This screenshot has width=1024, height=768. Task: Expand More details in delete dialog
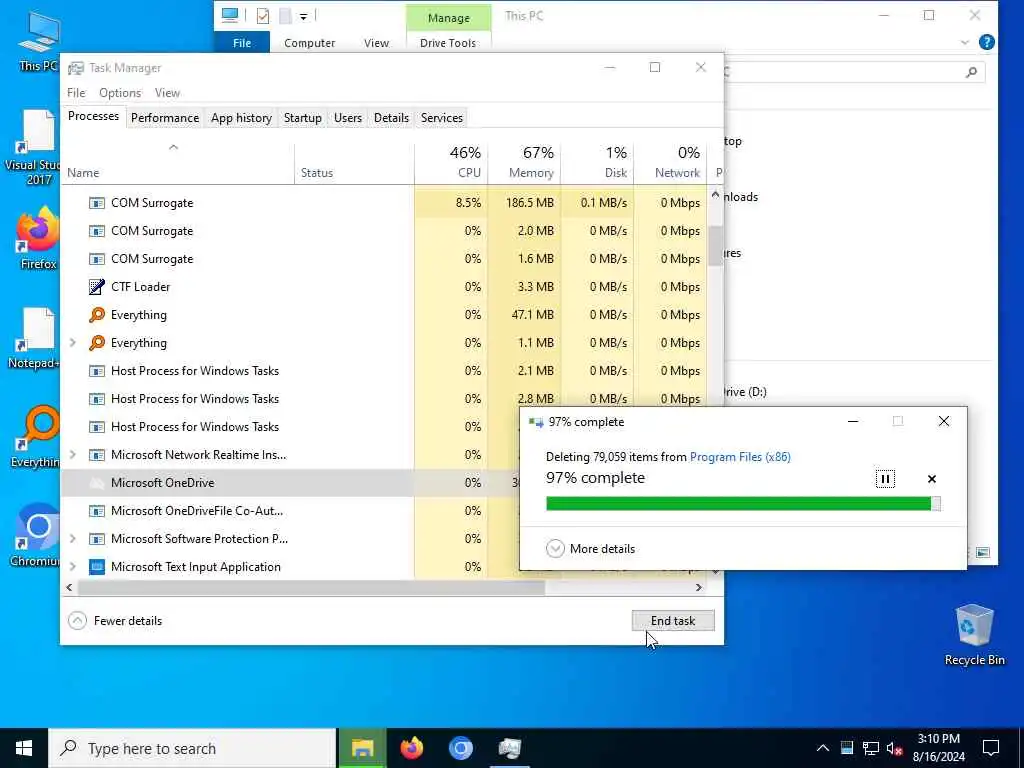(590, 549)
